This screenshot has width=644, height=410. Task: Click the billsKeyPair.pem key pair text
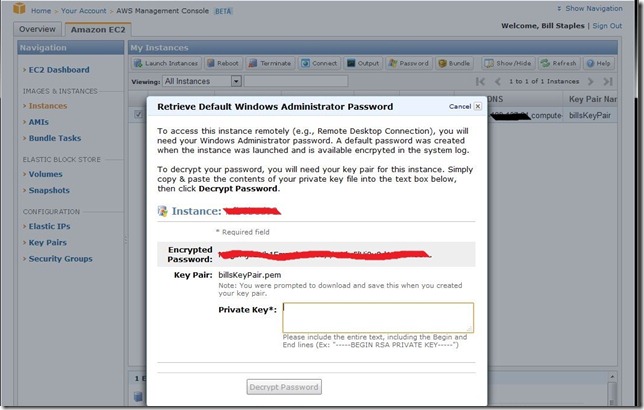click(x=250, y=275)
